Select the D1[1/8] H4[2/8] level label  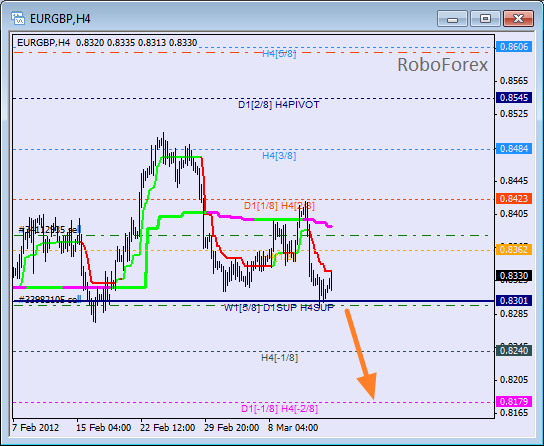(279, 206)
